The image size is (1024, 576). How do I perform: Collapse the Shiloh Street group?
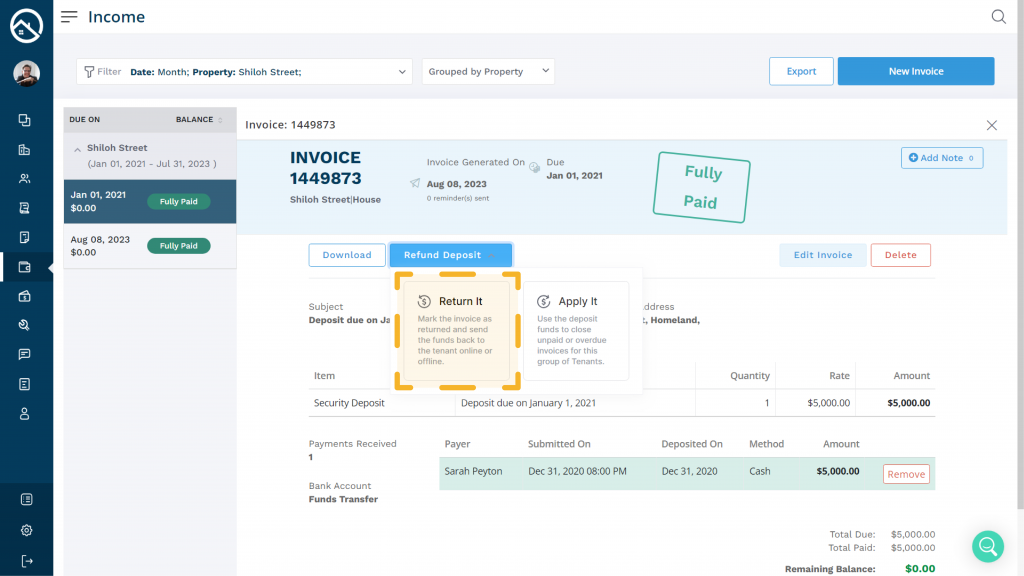point(77,148)
